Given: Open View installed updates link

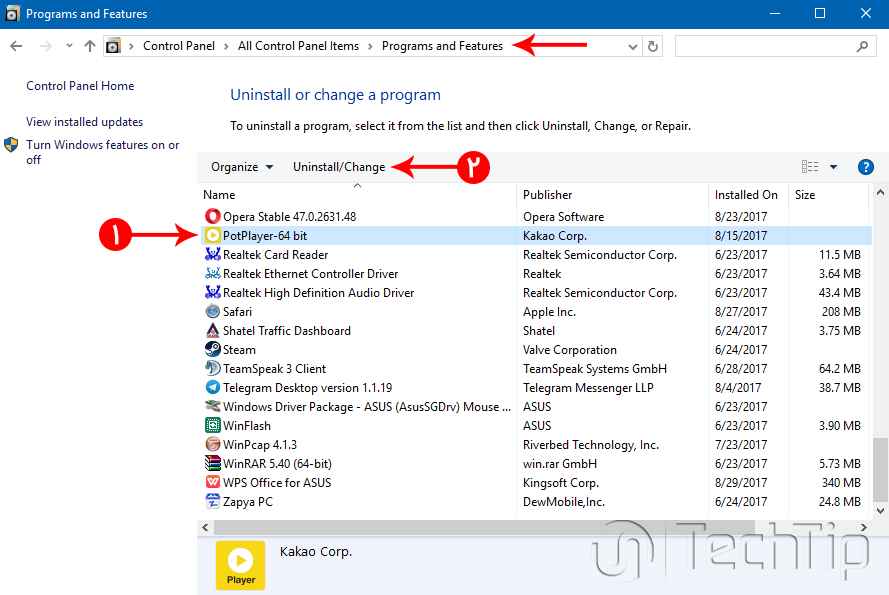Looking at the screenshot, I should [x=84, y=122].
